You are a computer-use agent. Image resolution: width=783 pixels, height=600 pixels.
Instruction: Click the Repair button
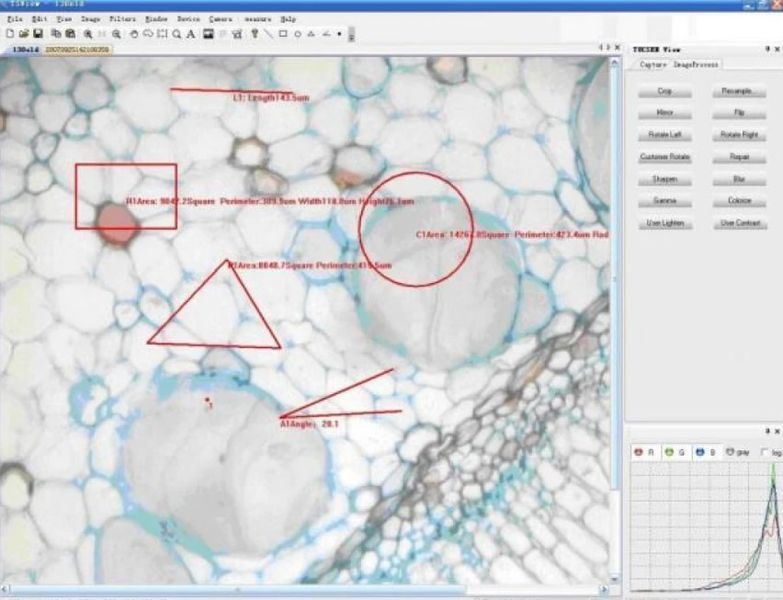[x=739, y=157]
